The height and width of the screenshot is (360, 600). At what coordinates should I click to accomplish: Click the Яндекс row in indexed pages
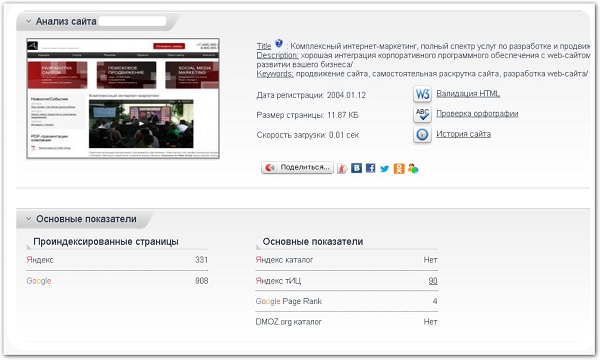(117, 260)
